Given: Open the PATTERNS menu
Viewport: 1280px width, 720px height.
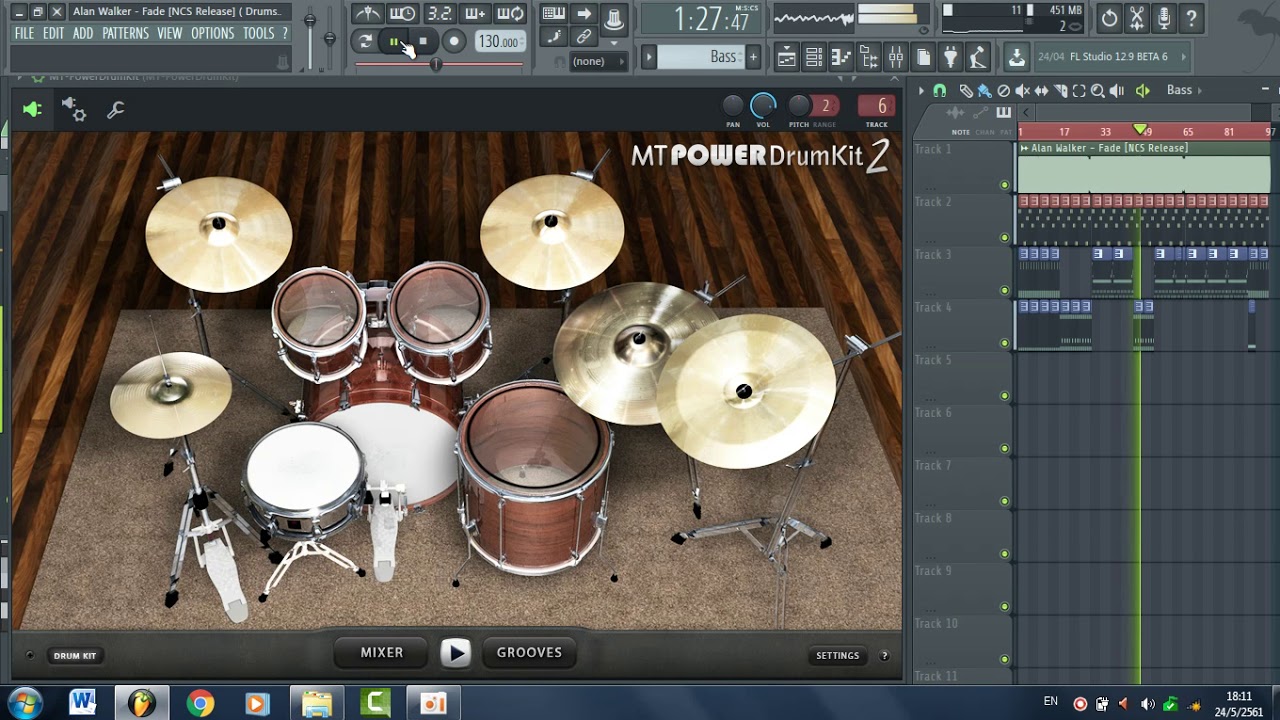Looking at the screenshot, I should coord(125,33).
